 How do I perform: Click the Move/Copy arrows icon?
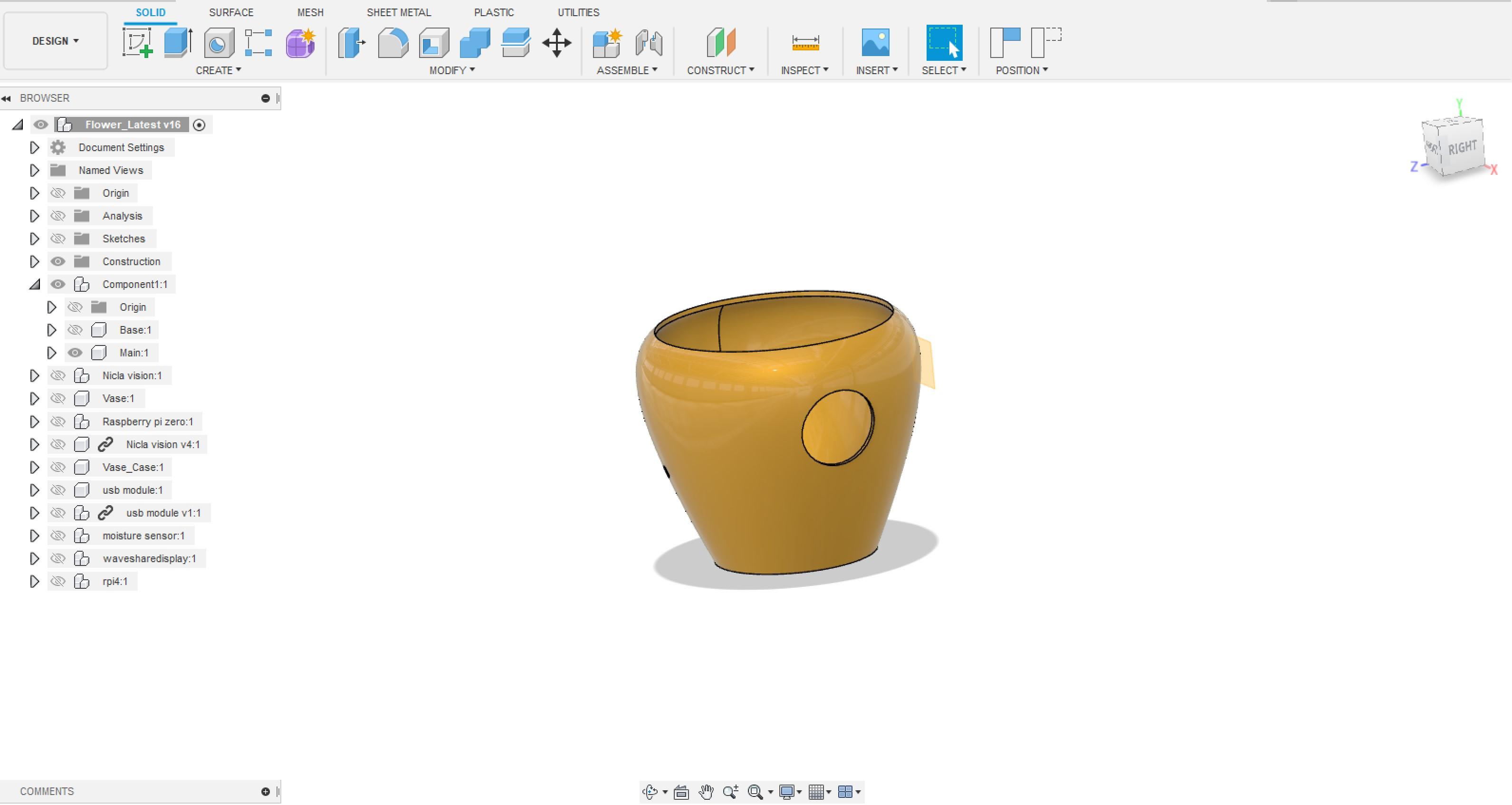coord(556,42)
